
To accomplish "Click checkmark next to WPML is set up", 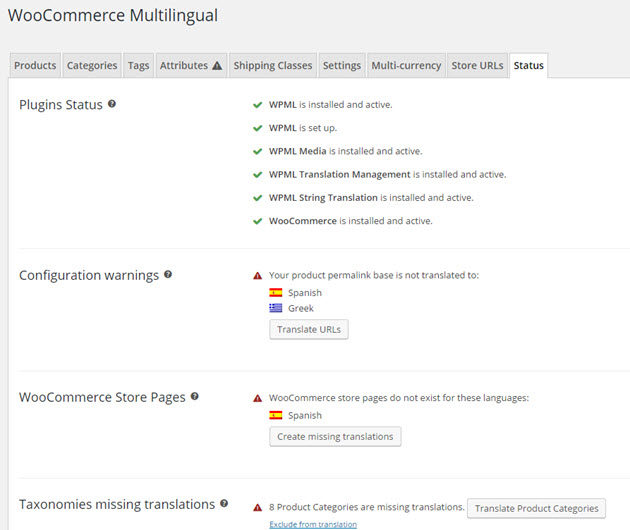I will [258, 129].
